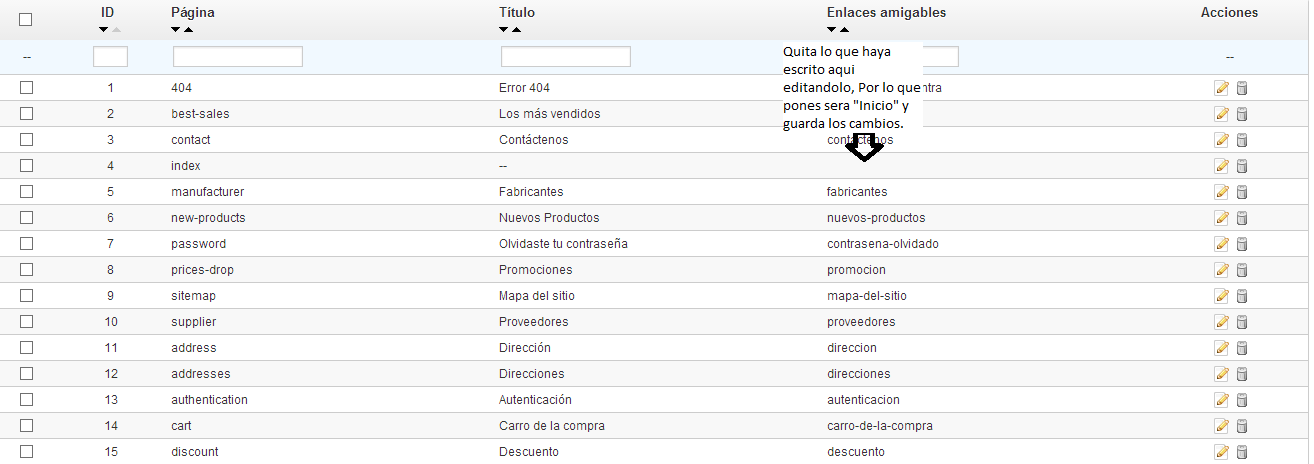The width and height of the screenshot is (1314, 464).
Task: Tick the checkbox for the index row
Action: [x=27, y=166]
